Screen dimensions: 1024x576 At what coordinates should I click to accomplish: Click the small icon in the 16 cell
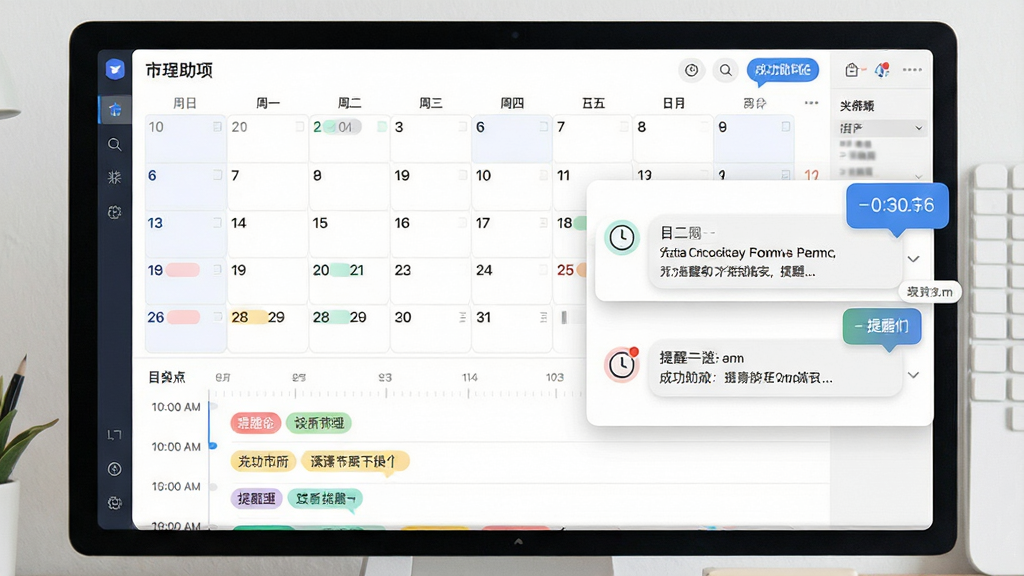click(462, 223)
